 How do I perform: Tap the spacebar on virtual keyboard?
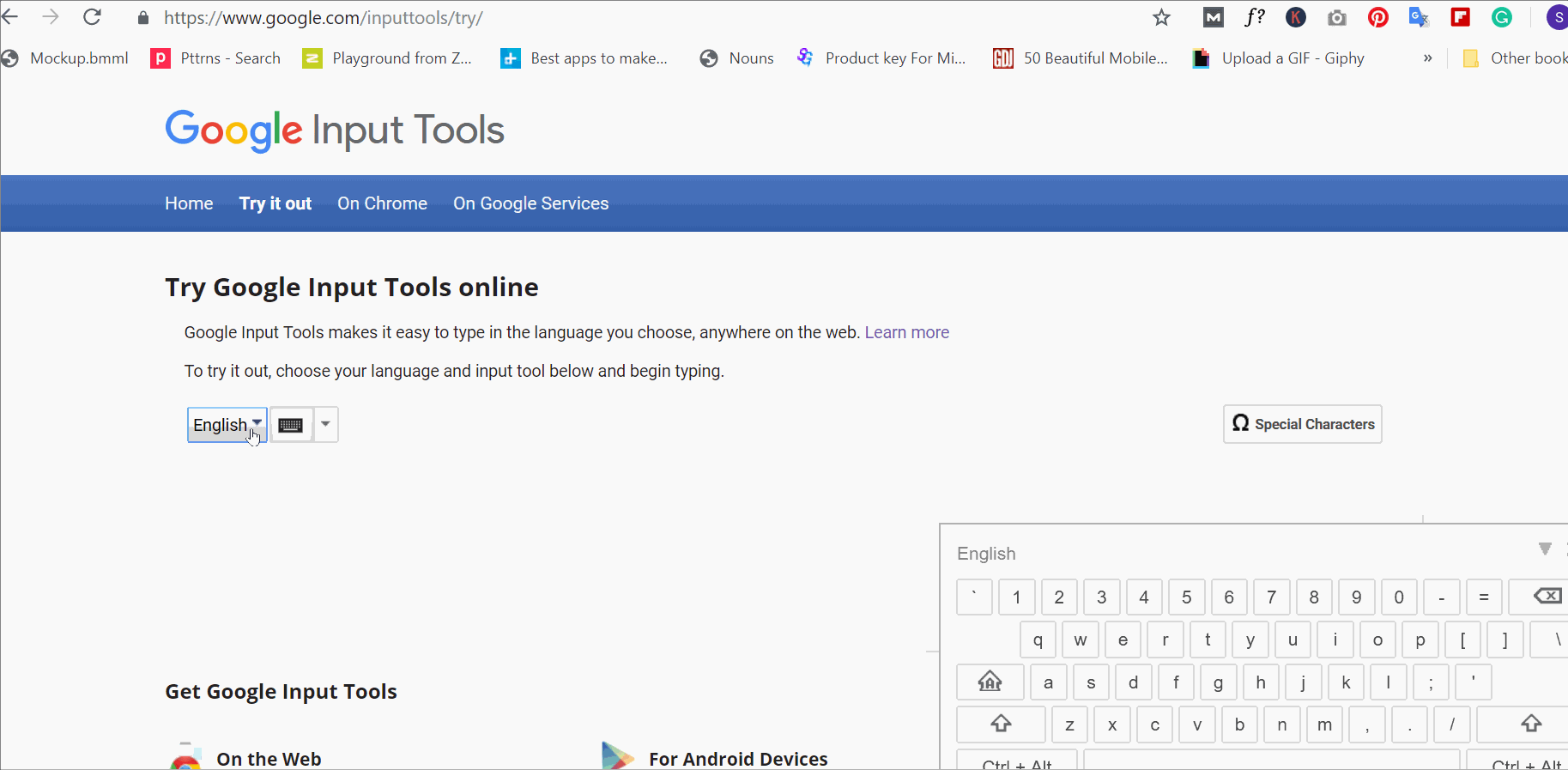[1272, 760]
